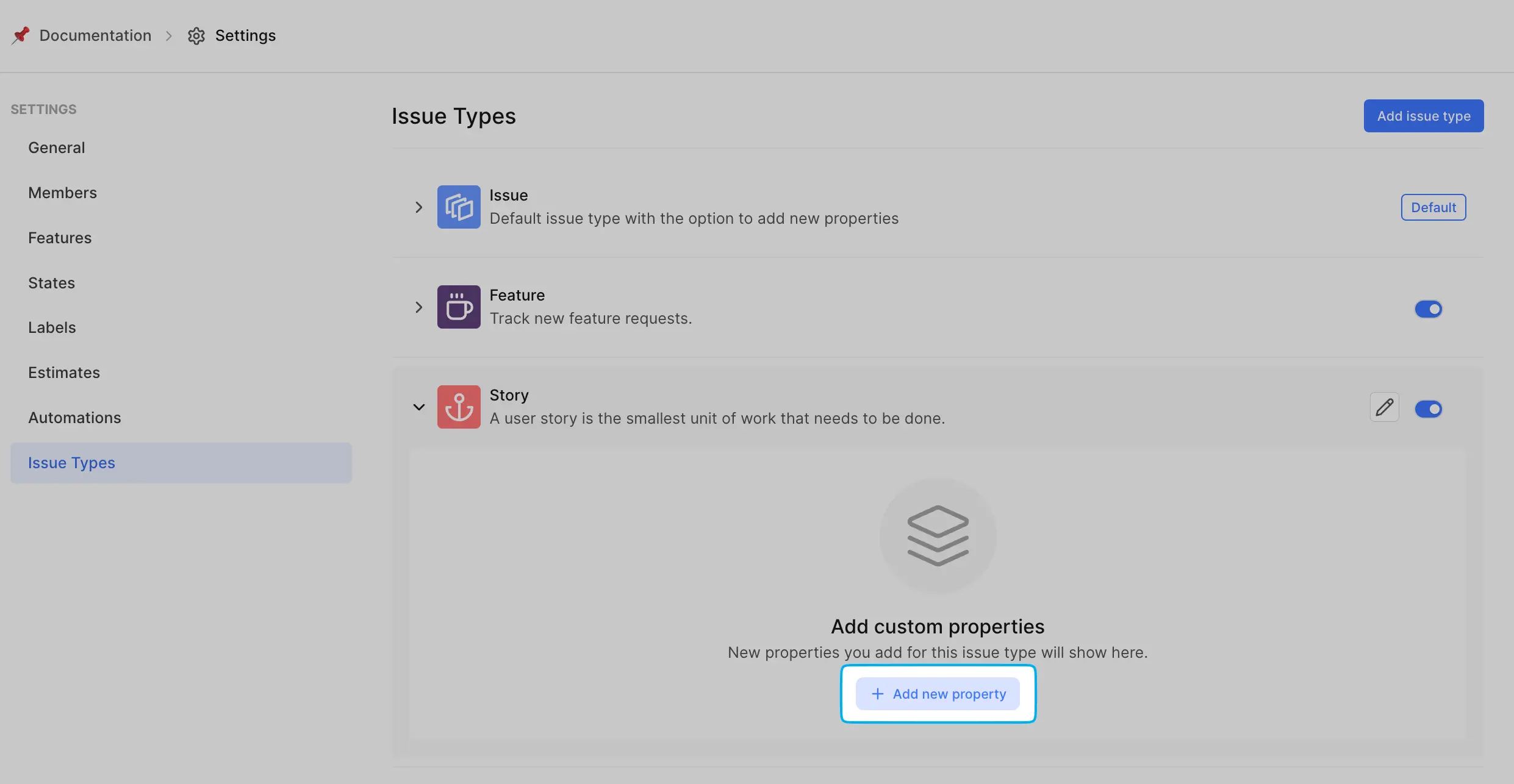Collapse the Story type chevron

pyautogui.click(x=419, y=406)
